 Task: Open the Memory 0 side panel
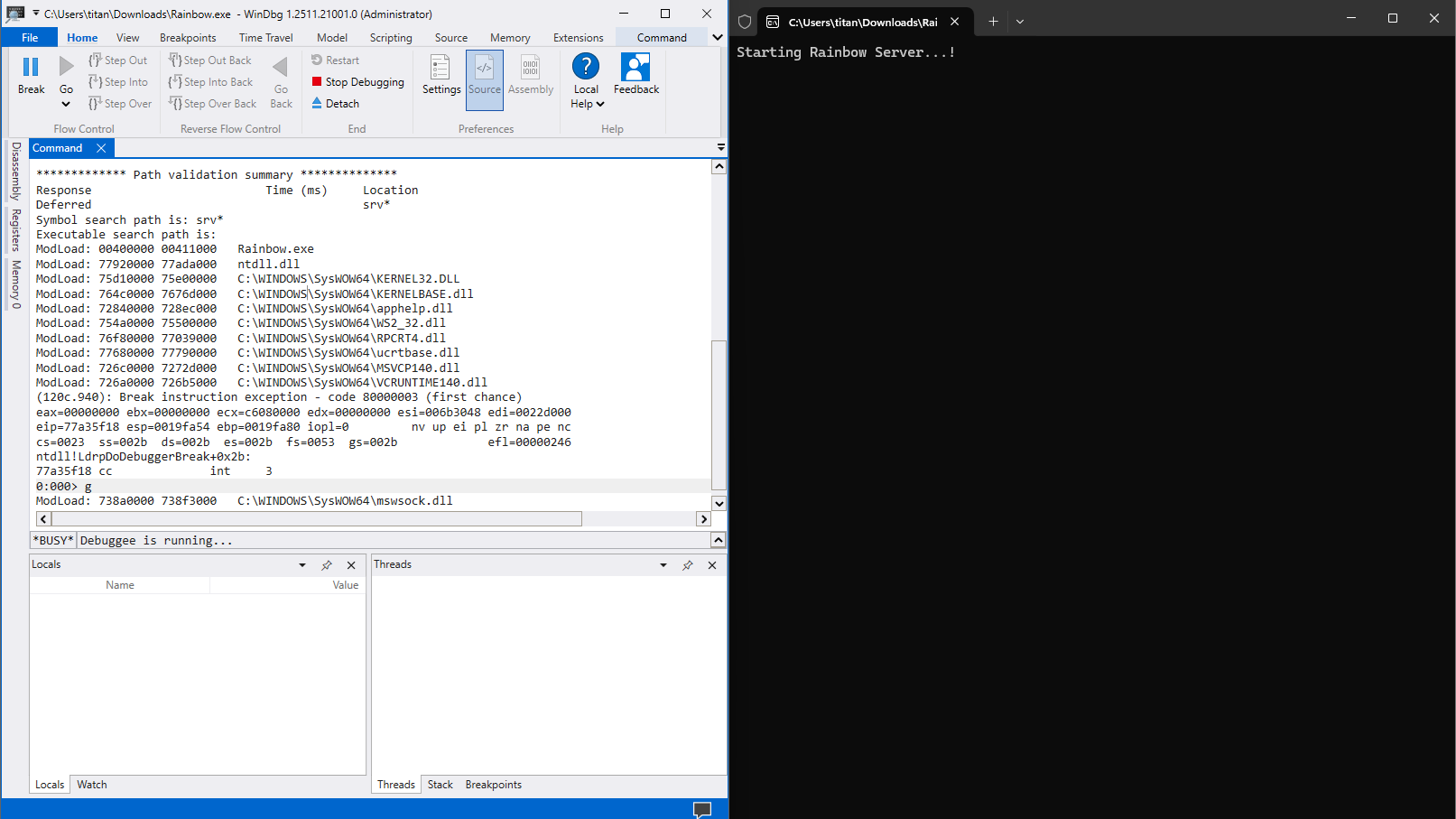[15, 284]
